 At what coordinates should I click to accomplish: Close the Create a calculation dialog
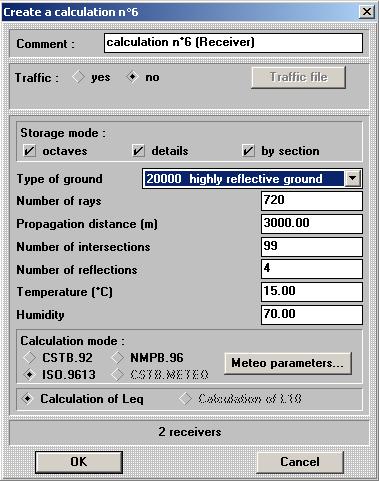367,12
